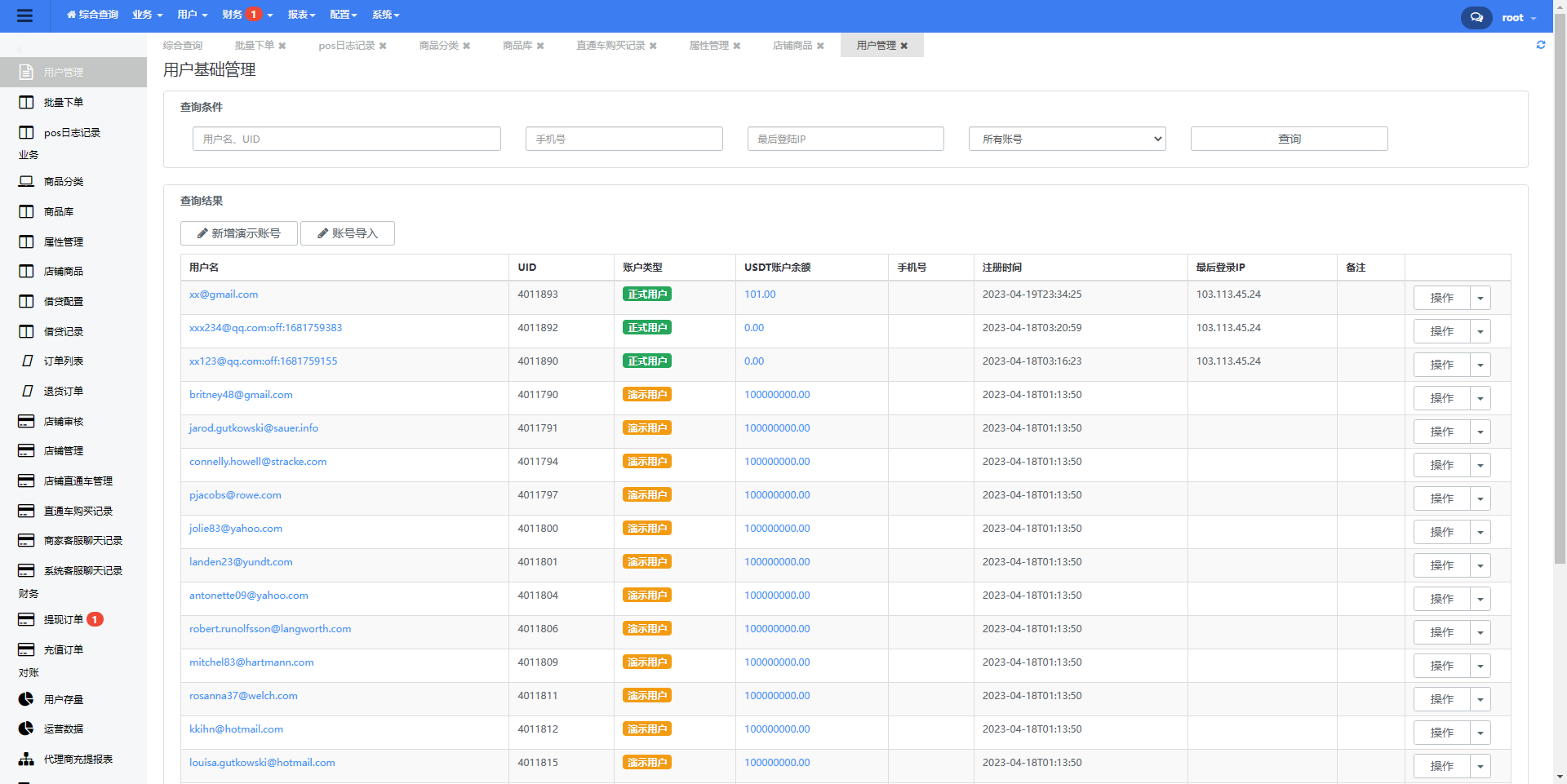Click 操作 button for pjacobs@rowe.com row

tap(1442, 498)
